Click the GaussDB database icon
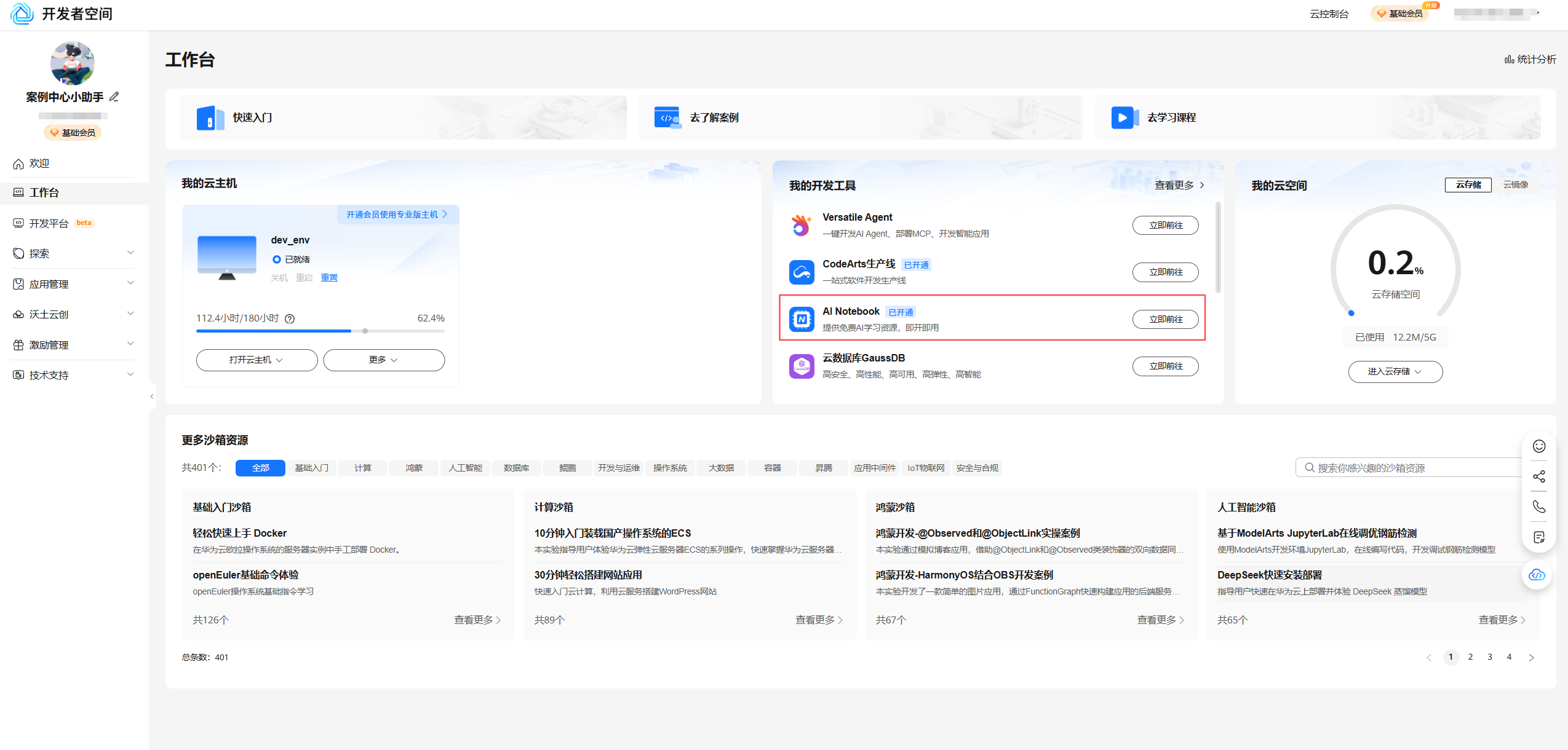The height and width of the screenshot is (750, 1568). [802, 366]
